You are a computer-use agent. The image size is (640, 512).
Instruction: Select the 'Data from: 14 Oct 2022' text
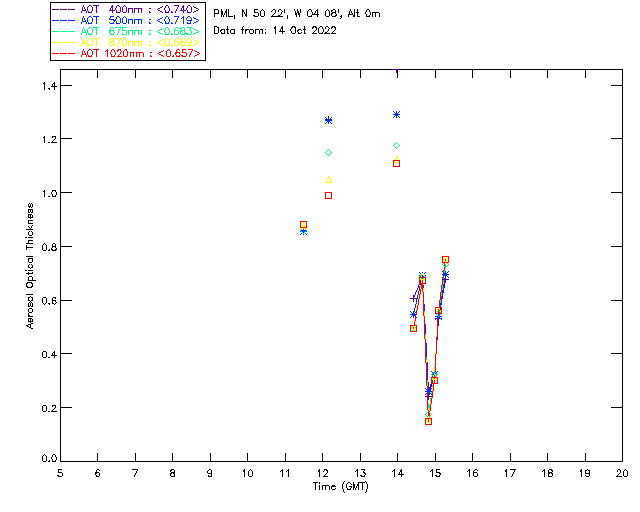pos(275,31)
